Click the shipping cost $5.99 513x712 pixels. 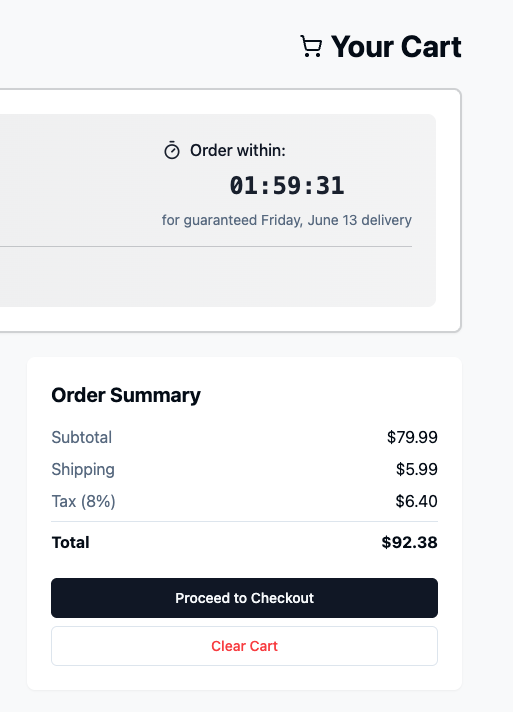[x=417, y=469]
